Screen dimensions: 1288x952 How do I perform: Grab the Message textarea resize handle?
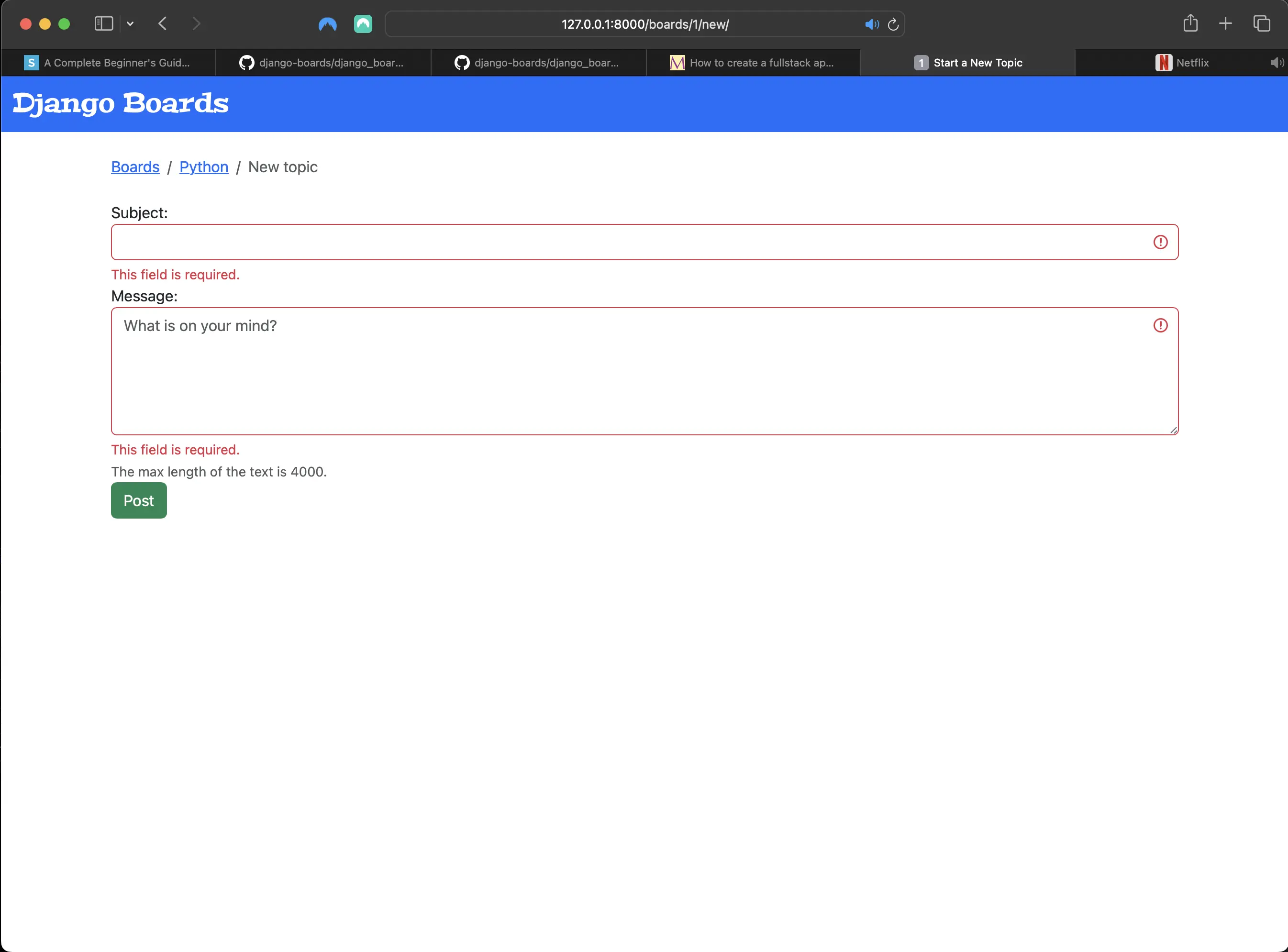[1173, 430]
